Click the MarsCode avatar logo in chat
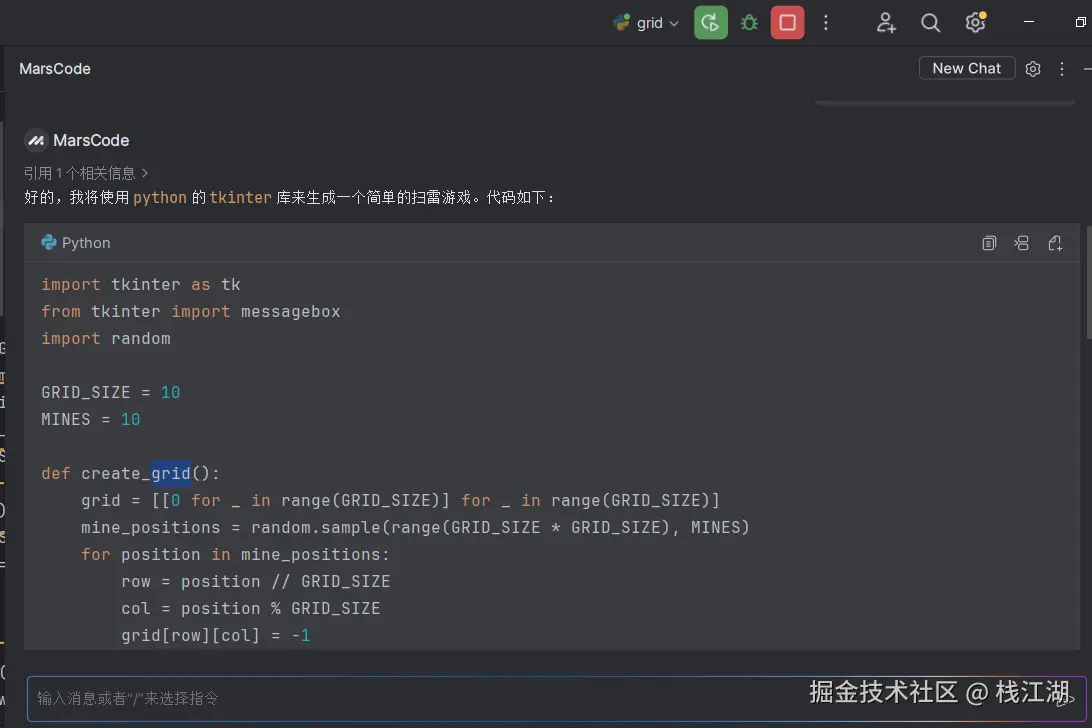1092x728 pixels. coord(36,141)
